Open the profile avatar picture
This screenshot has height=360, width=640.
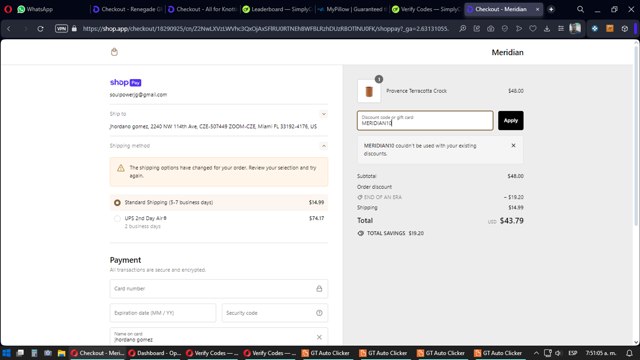tap(575, 28)
